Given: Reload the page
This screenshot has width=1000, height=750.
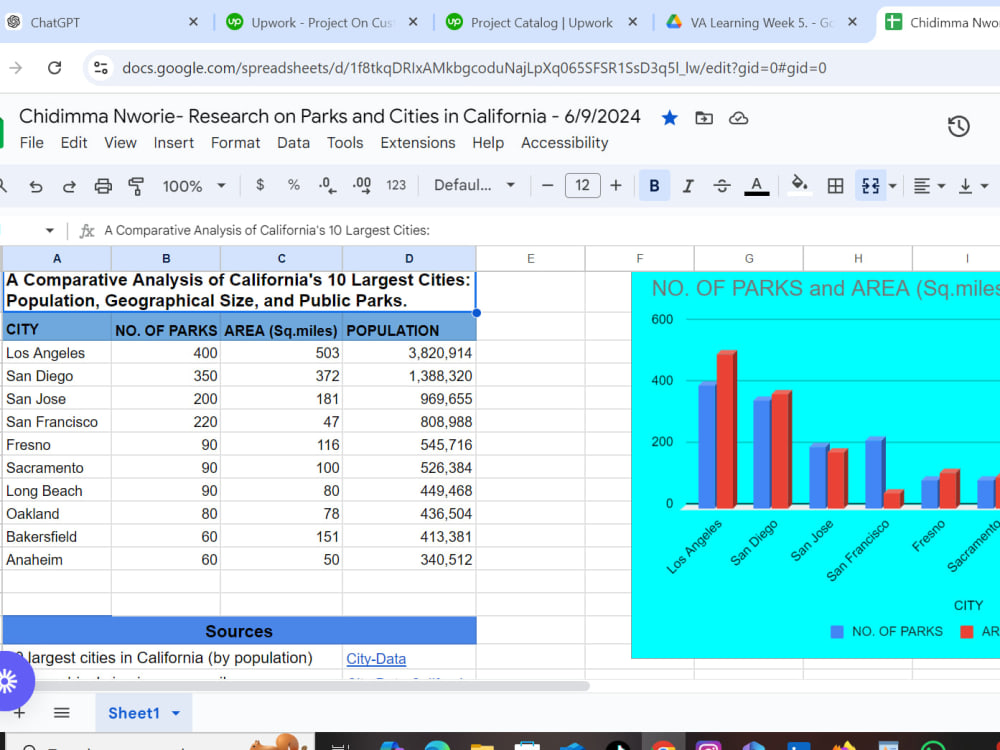Looking at the screenshot, I should point(55,68).
